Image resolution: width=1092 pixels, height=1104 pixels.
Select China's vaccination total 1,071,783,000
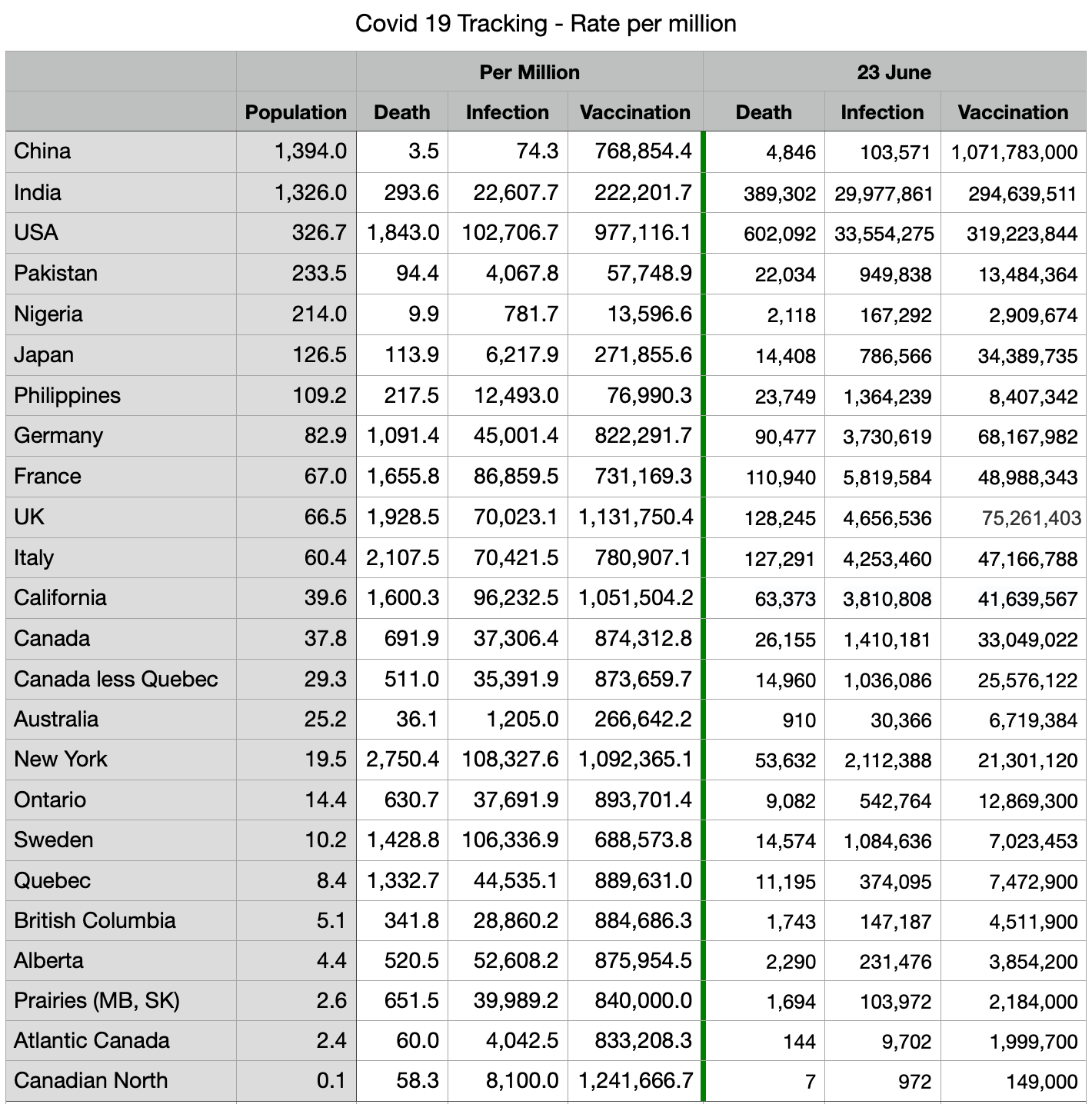[1014, 152]
